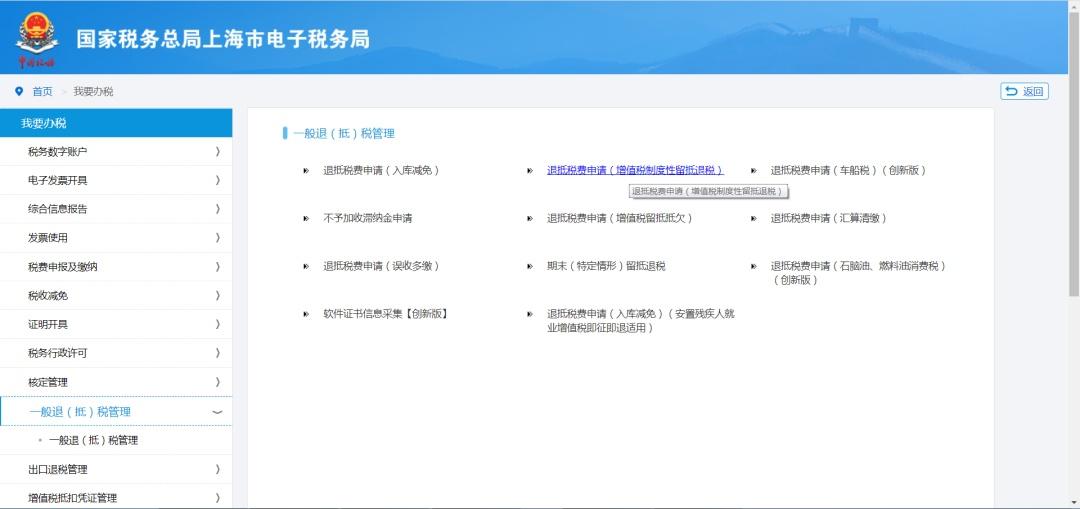1080x509 pixels.
Task: Open 退抵税费申请（车船税）（创新版） link
Action: (x=848, y=170)
